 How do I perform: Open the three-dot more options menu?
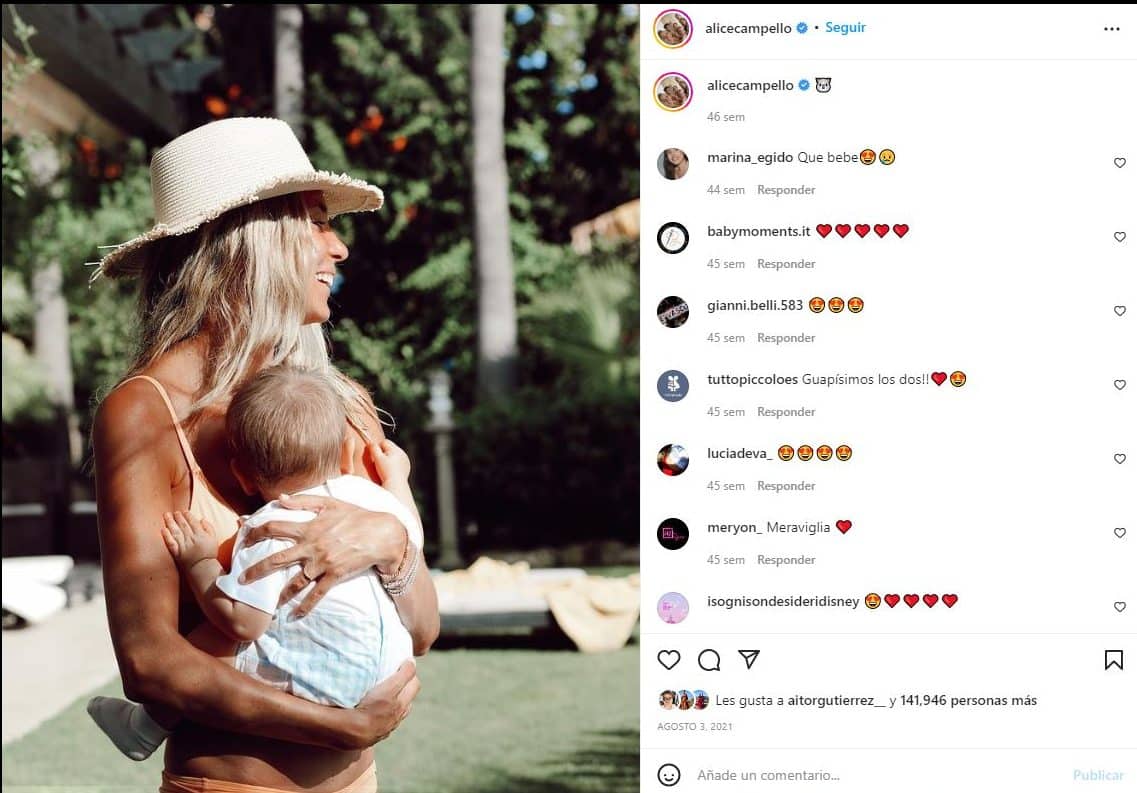coord(1112,29)
